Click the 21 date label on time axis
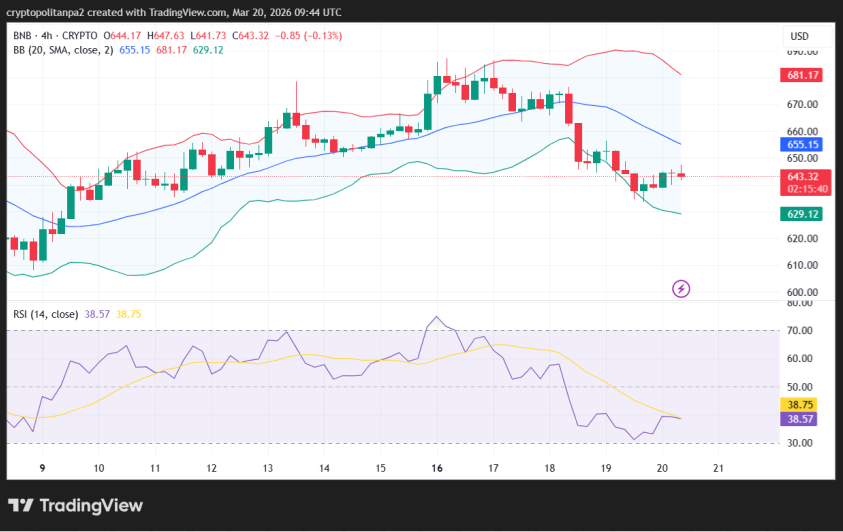This screenshot has width=843, height=532. tap(717, 468)
